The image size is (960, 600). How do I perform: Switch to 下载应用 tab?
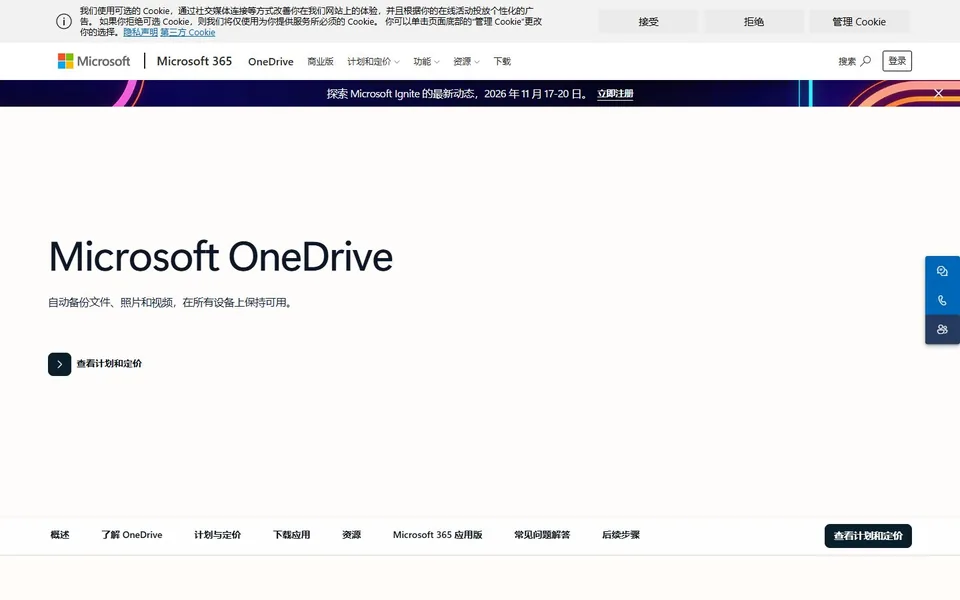[x=291, y=534]
